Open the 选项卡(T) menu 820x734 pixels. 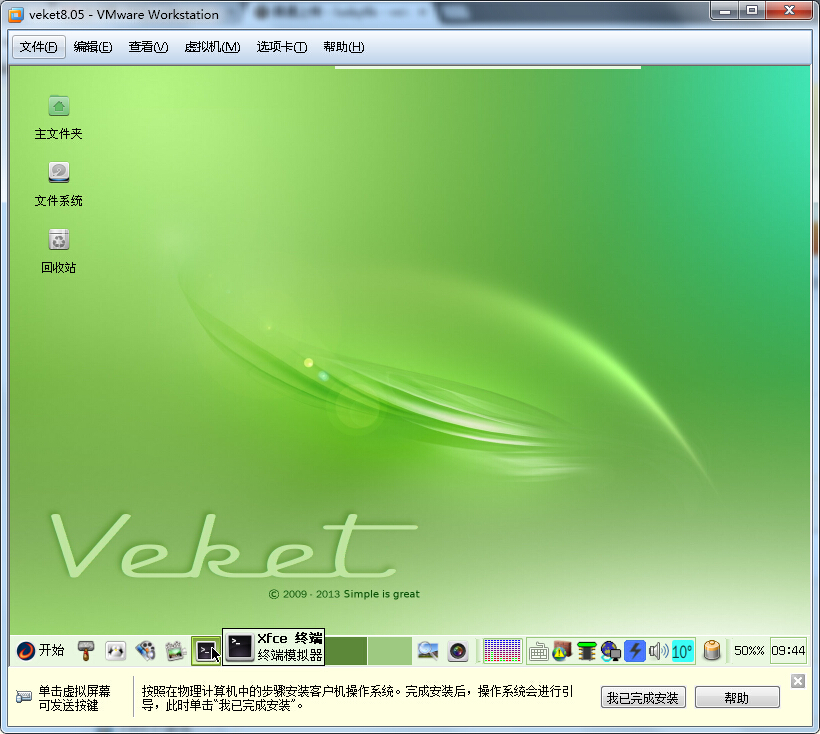pos(282,47)
